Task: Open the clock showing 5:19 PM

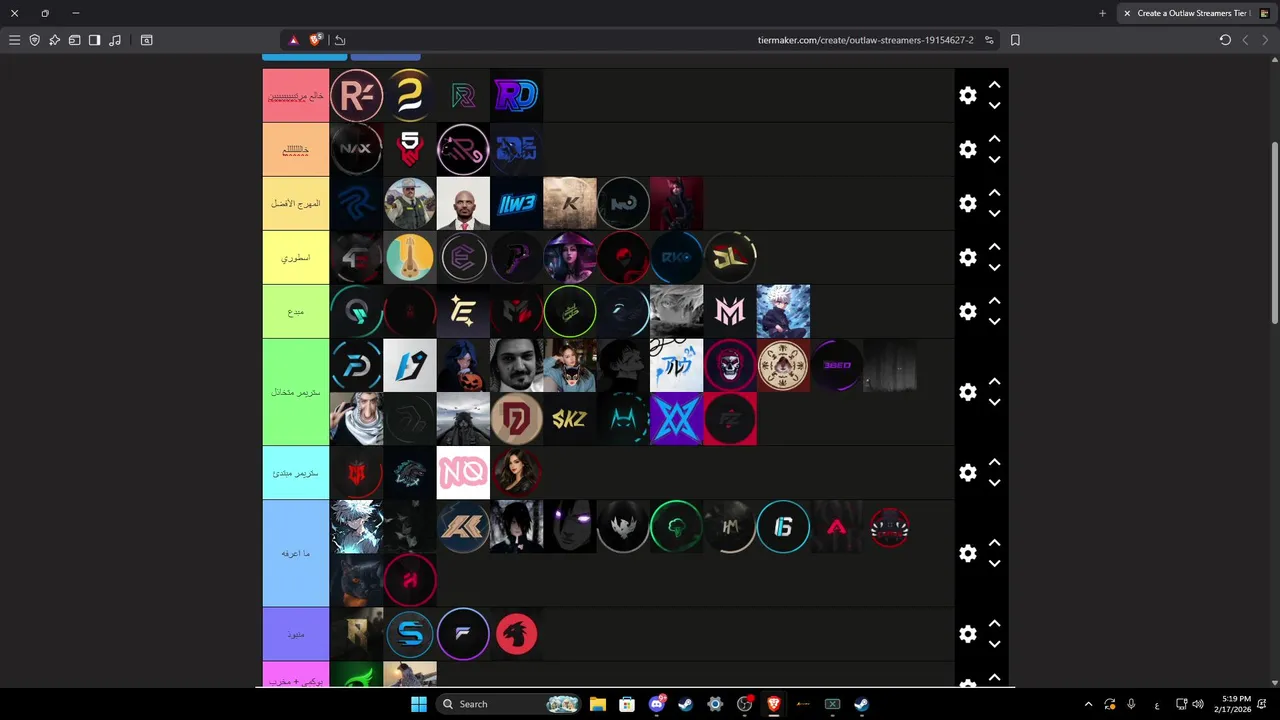Action: 1234,704
